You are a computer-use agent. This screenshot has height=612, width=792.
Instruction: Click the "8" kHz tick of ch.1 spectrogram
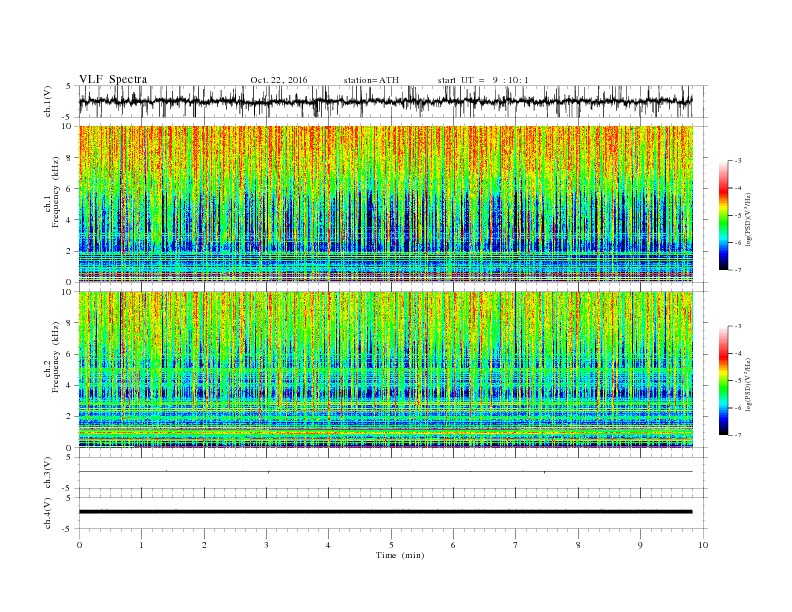point(70,158)
